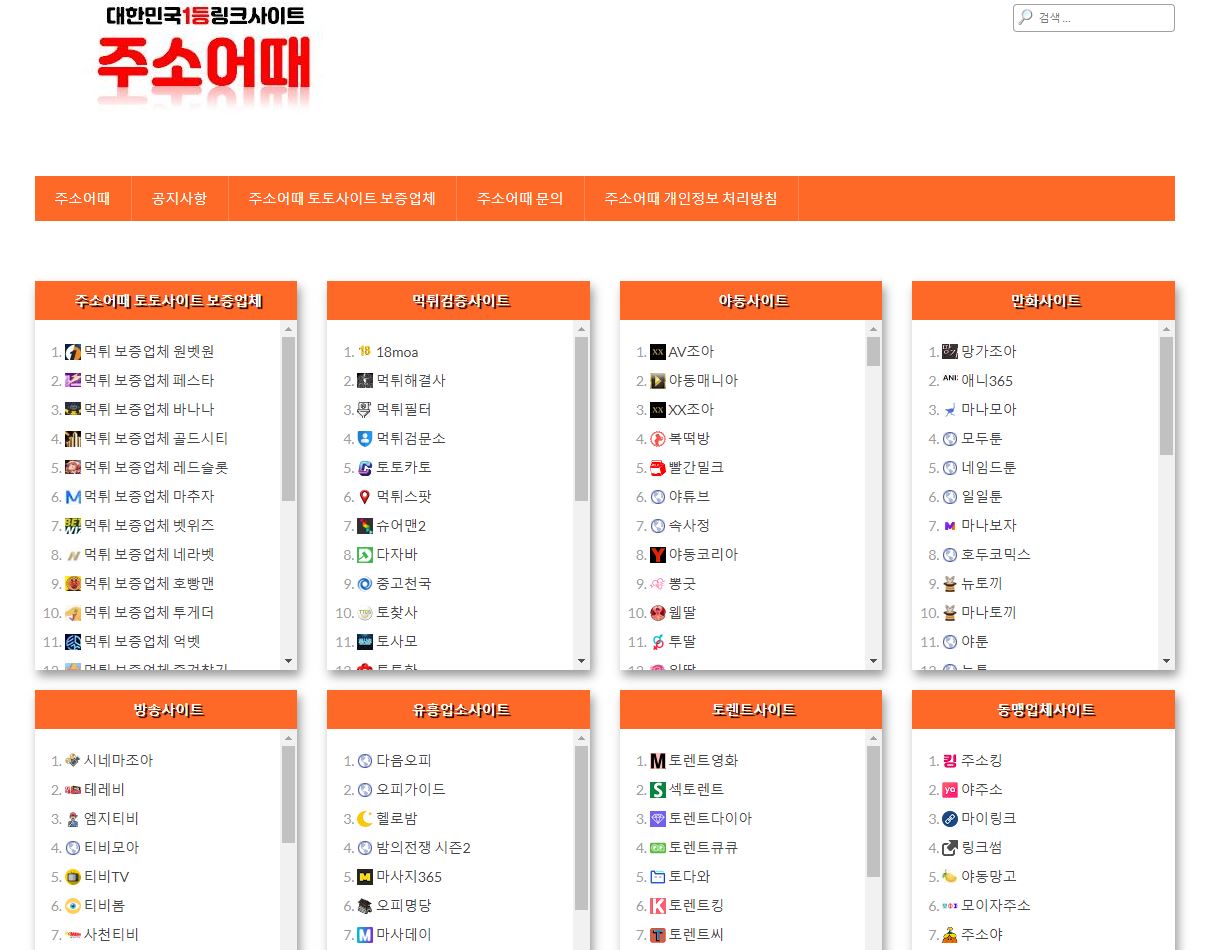Click scroll-up arrow in 방송사이트 list
The image size is (1219, 950).
(289, 738)
